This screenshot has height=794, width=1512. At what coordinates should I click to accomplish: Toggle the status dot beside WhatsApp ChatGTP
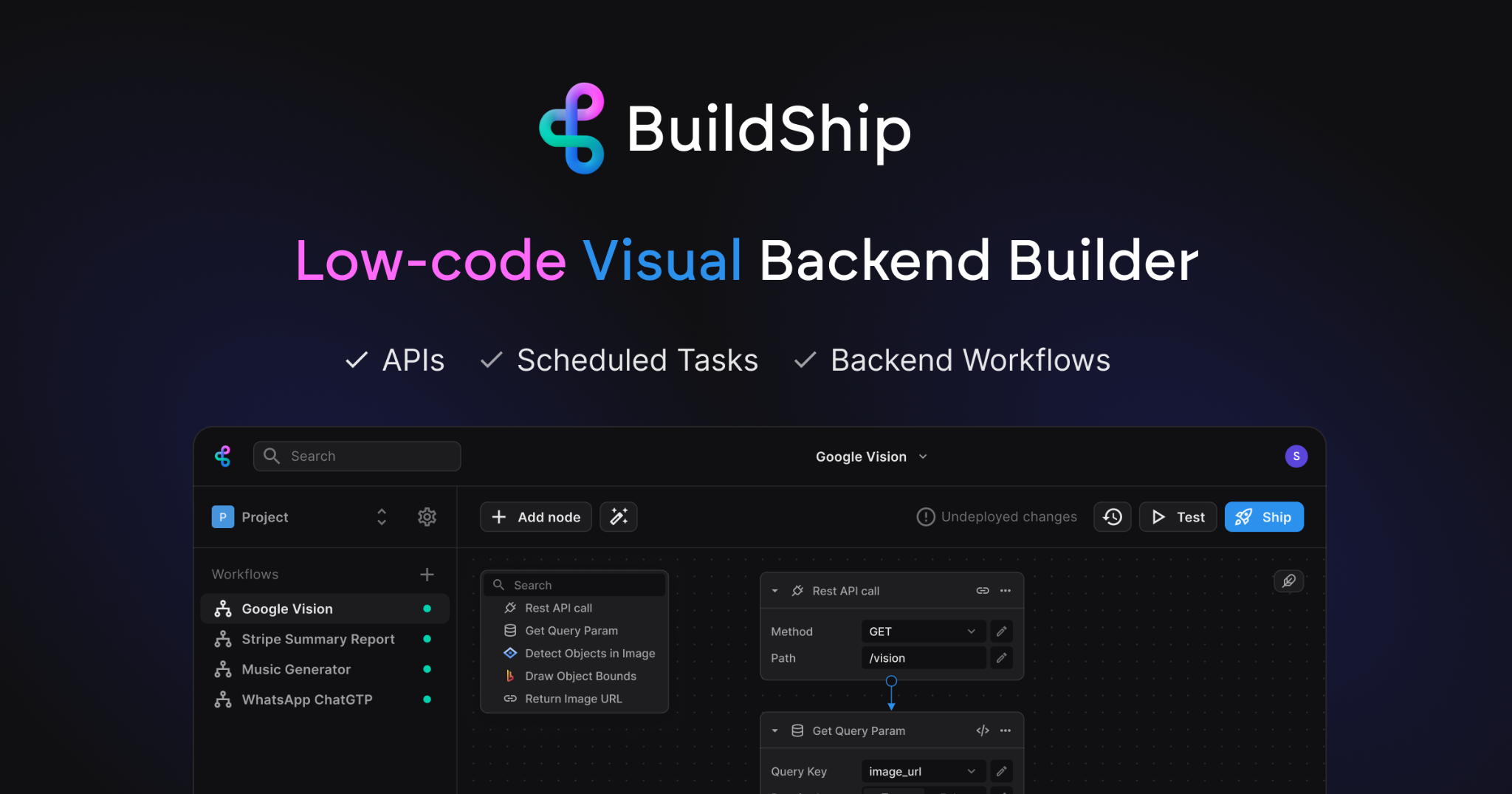point(427,699)
